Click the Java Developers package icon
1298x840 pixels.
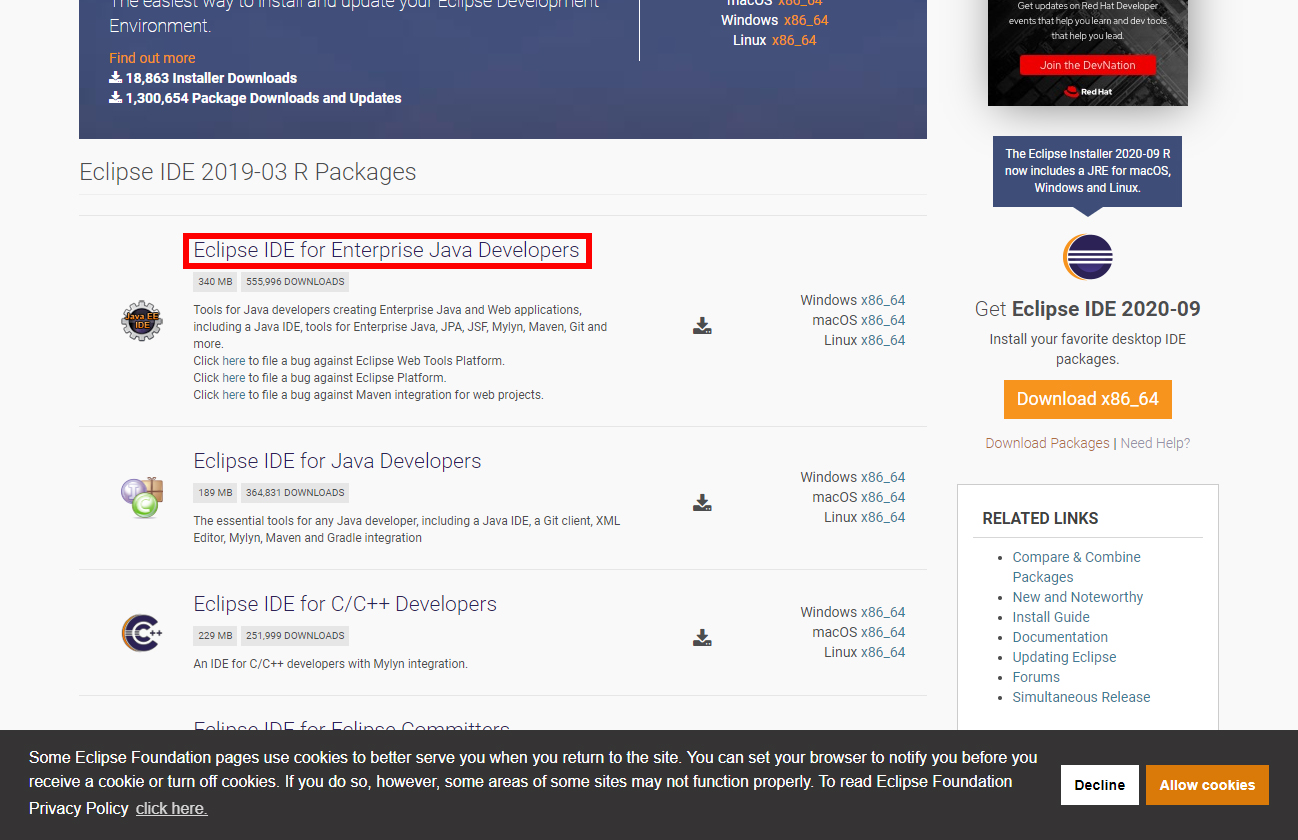[x=142, y=497]
